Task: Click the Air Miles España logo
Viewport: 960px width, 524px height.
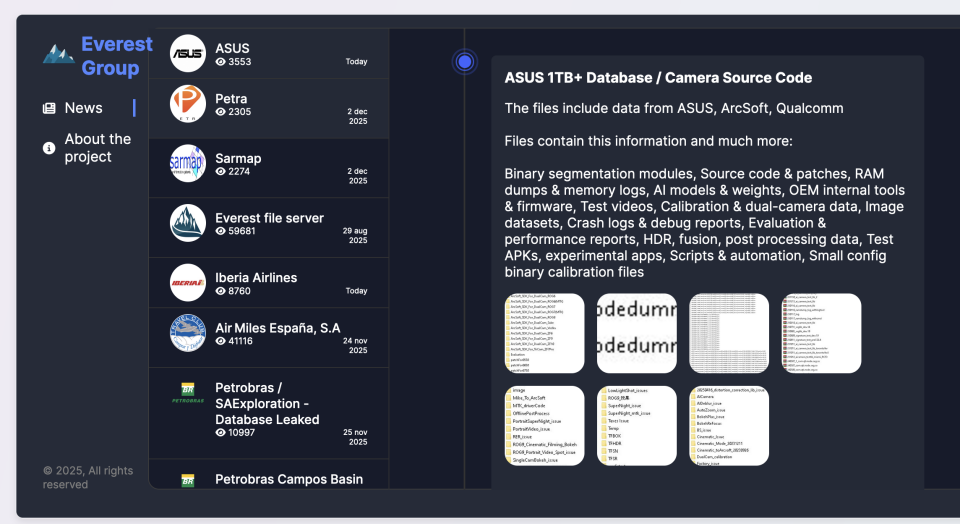Action: pos(188,333)
